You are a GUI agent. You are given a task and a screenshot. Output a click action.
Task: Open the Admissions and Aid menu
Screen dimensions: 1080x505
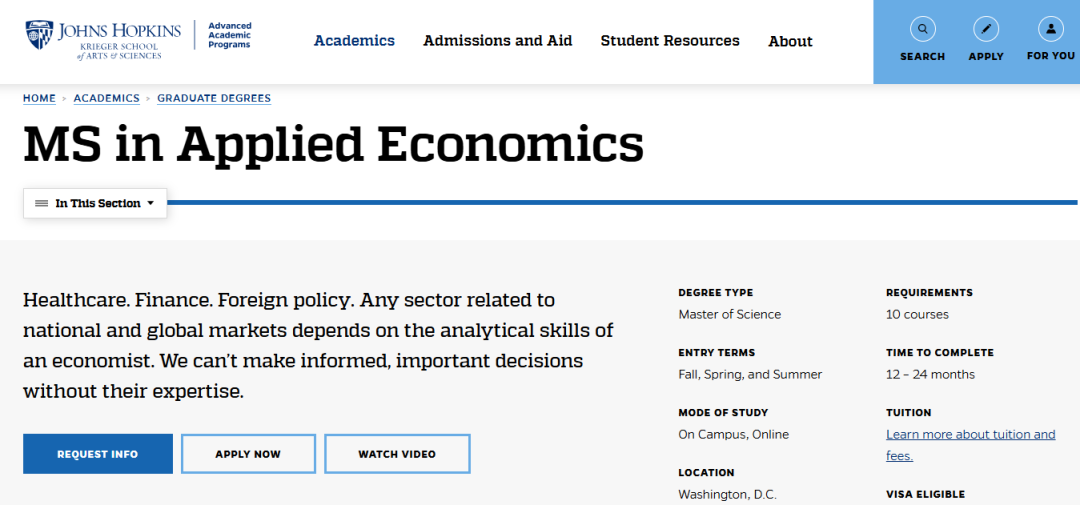tap(497, 41)
